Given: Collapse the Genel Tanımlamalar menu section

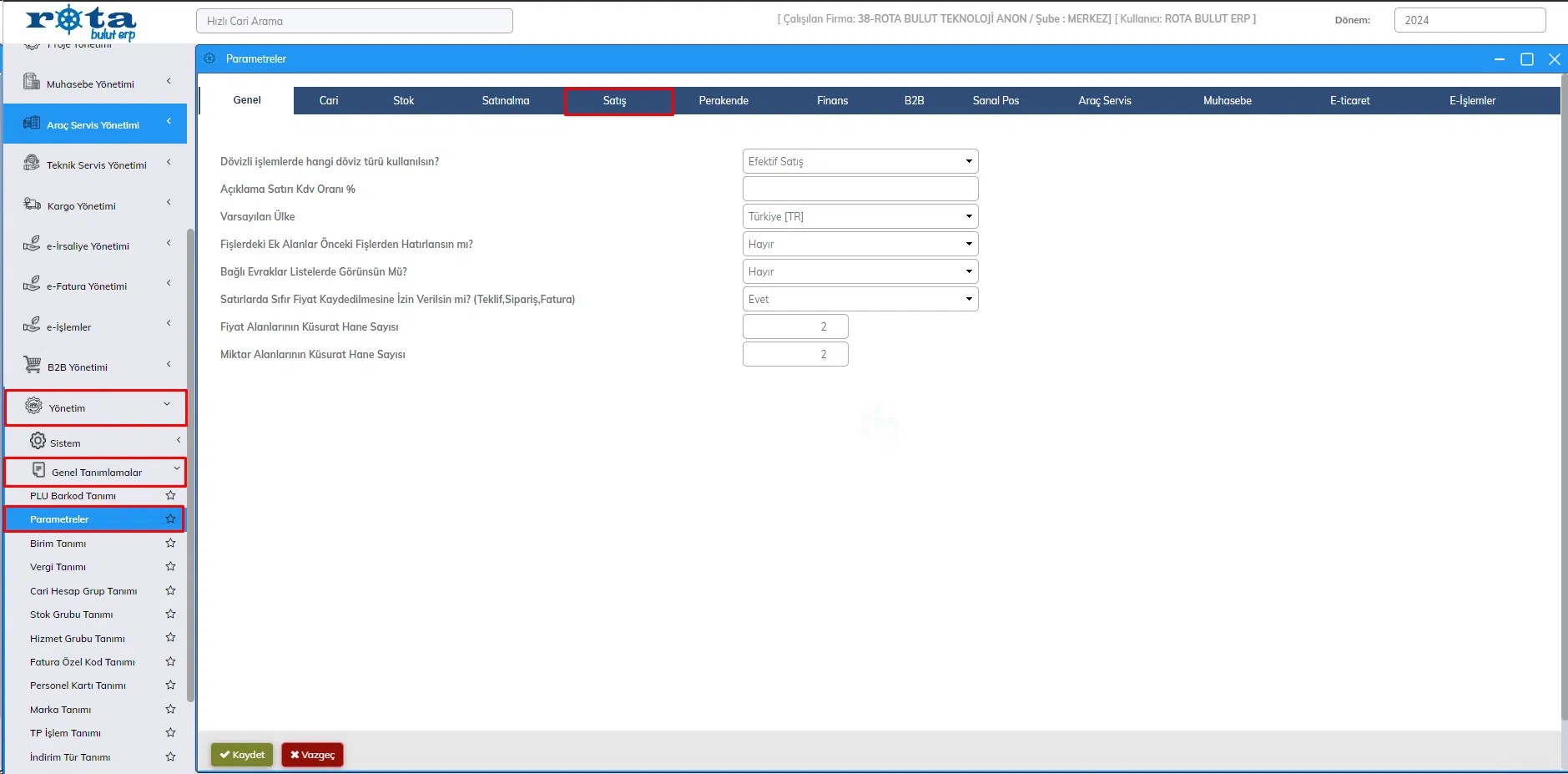Looking at the screenshot, I should (x=176, y=470).
